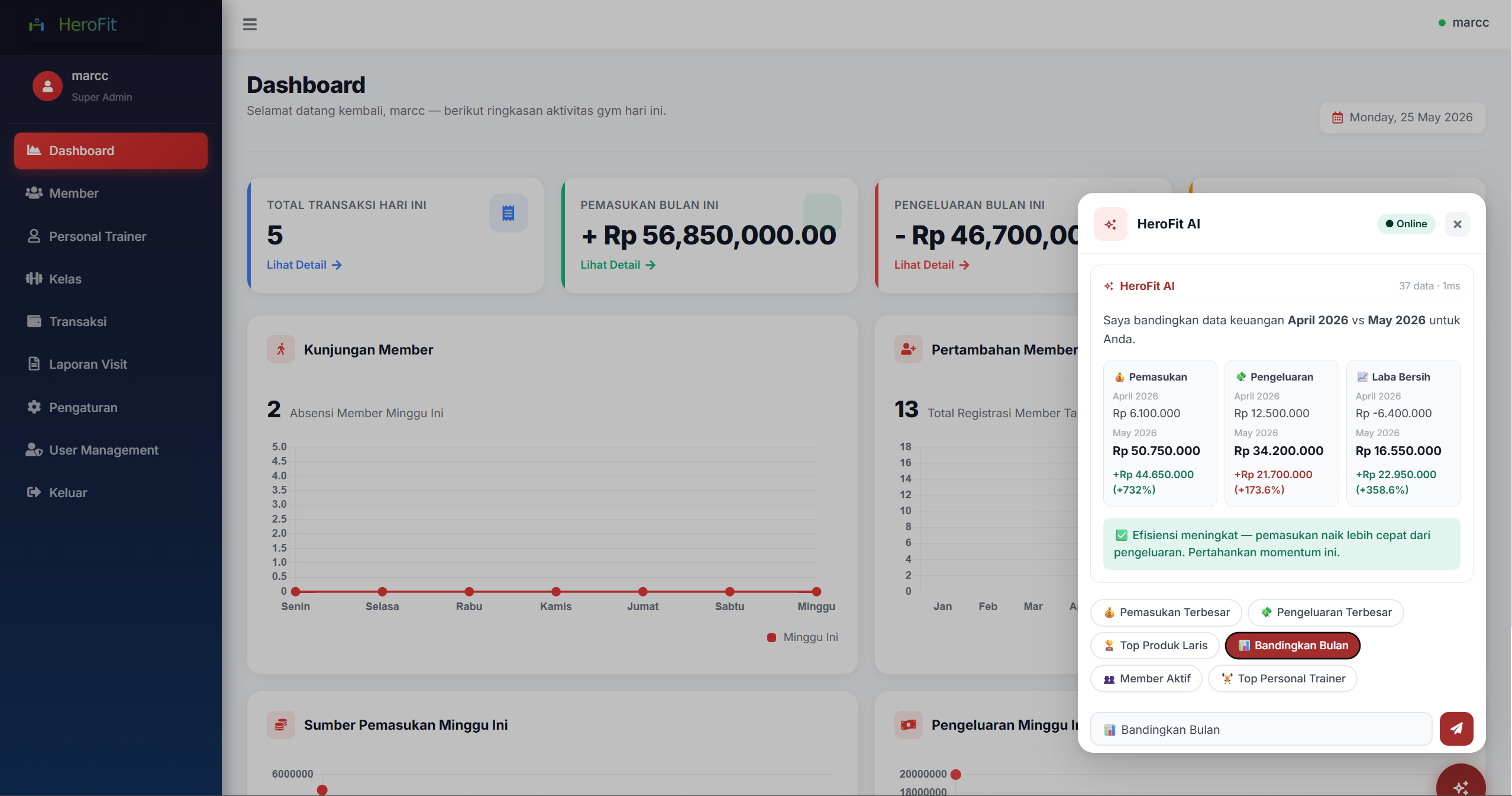Click the Online status badge
The width and height of the screenshot is (1512, 796).
[1406, 224]
